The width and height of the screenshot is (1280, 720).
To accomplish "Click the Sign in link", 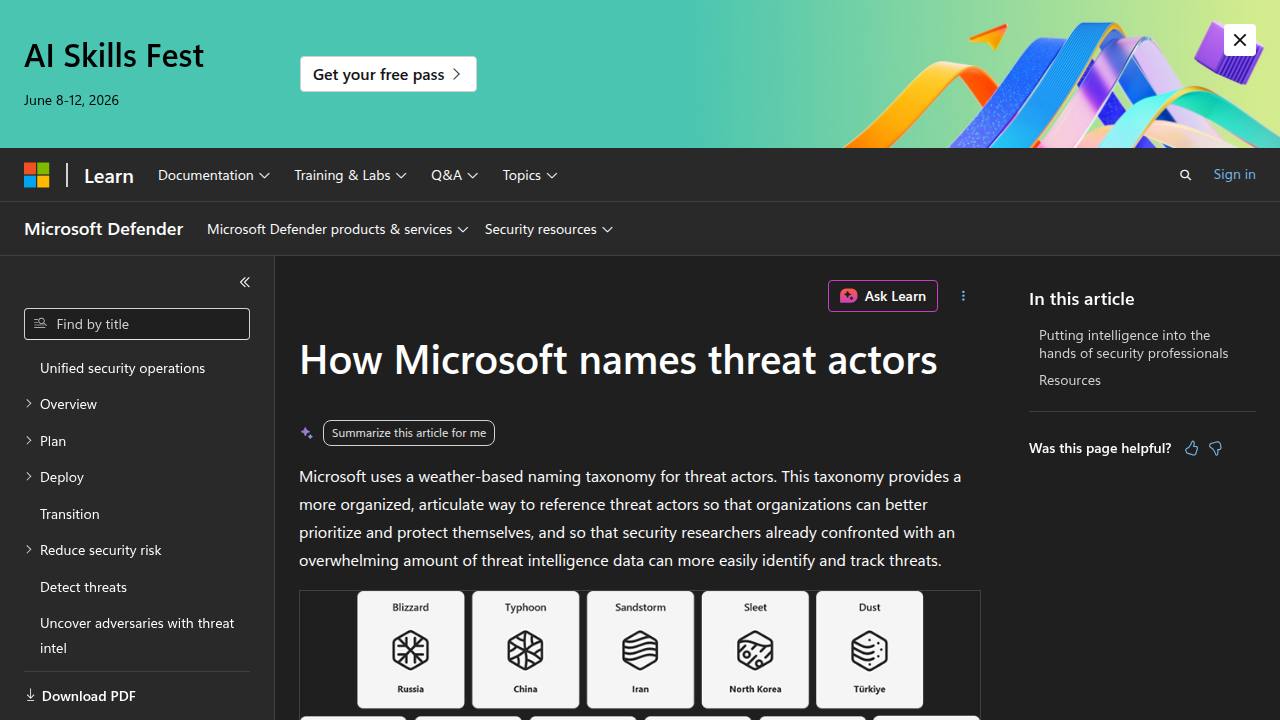I will pos(1234,174).
